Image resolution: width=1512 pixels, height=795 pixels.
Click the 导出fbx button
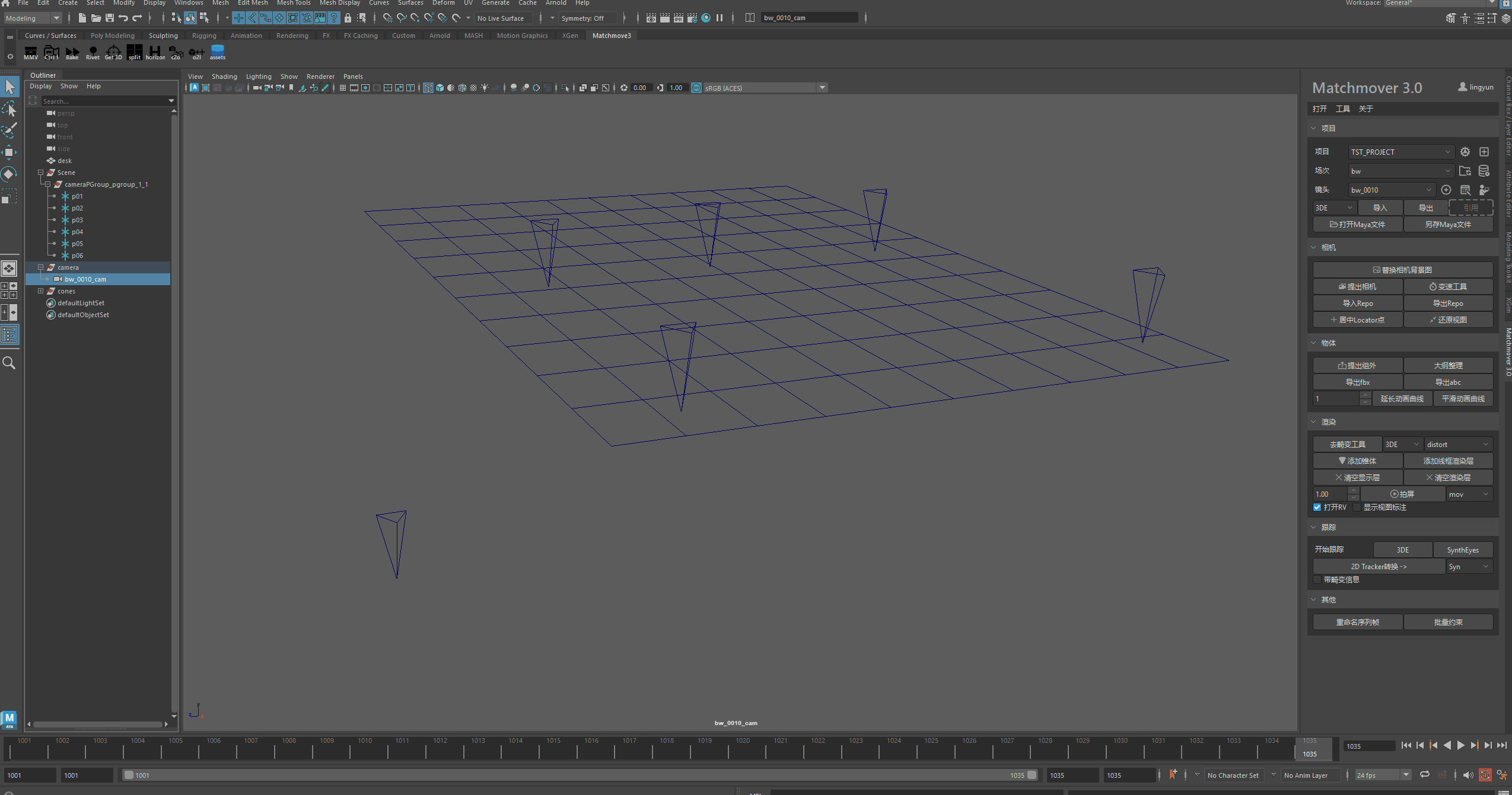click(1357, 382)
